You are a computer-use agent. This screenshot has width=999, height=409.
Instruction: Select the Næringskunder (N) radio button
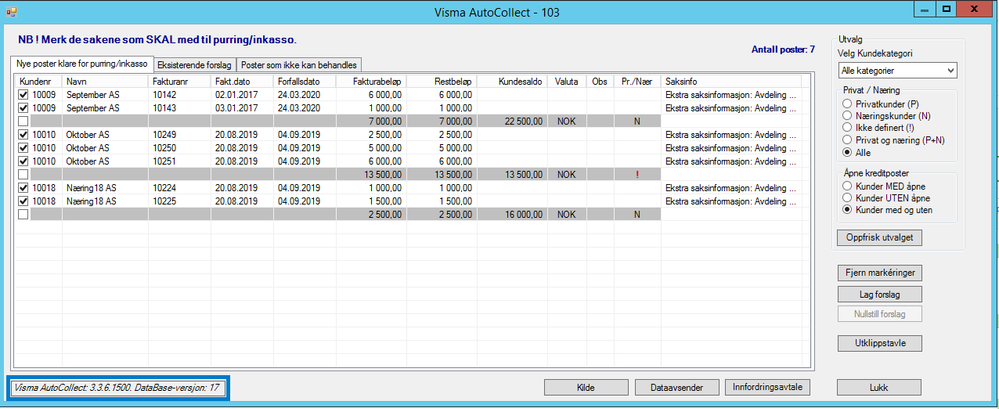pyautogui.click(x=846, y=115)
